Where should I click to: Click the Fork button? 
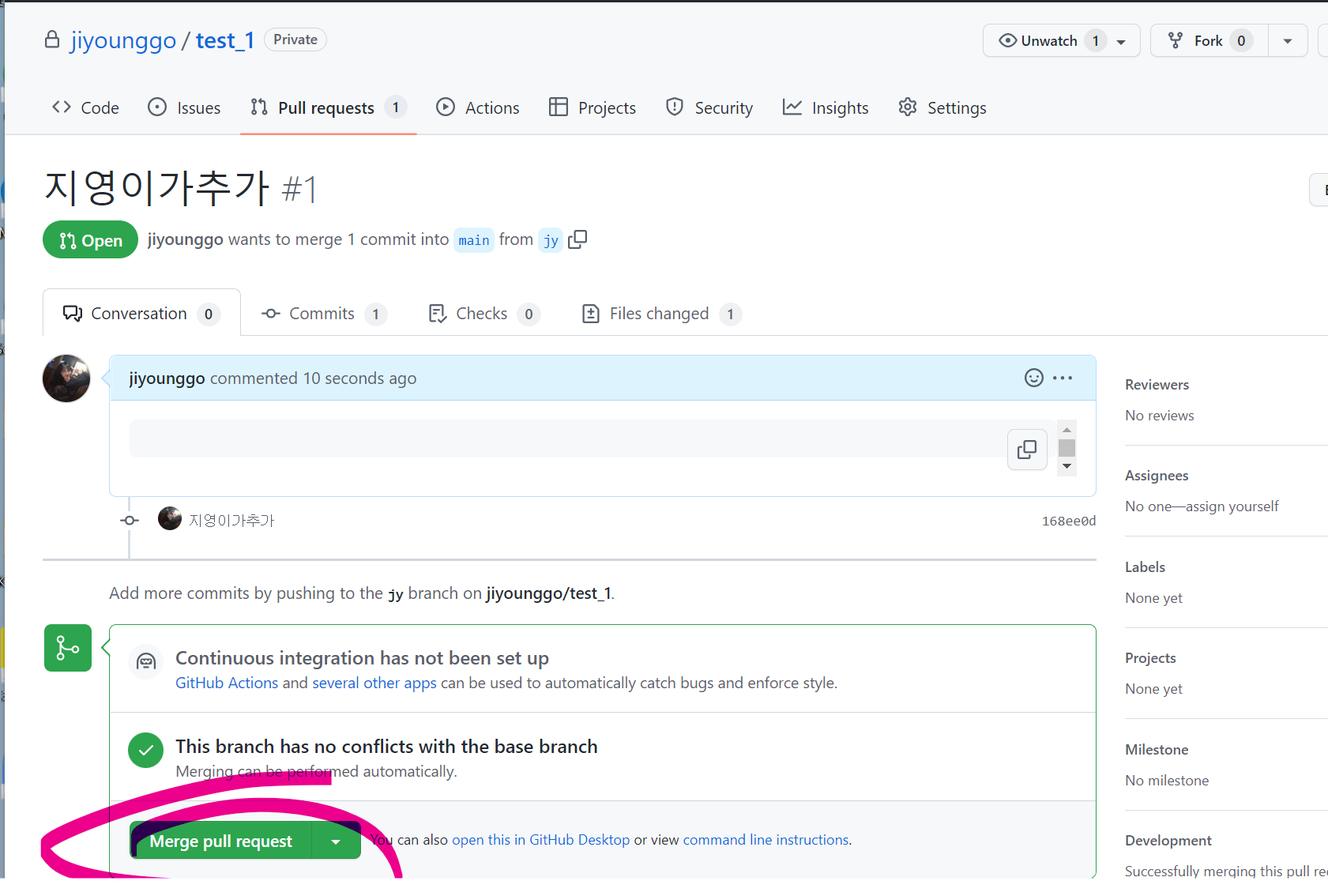(1208, 40)
